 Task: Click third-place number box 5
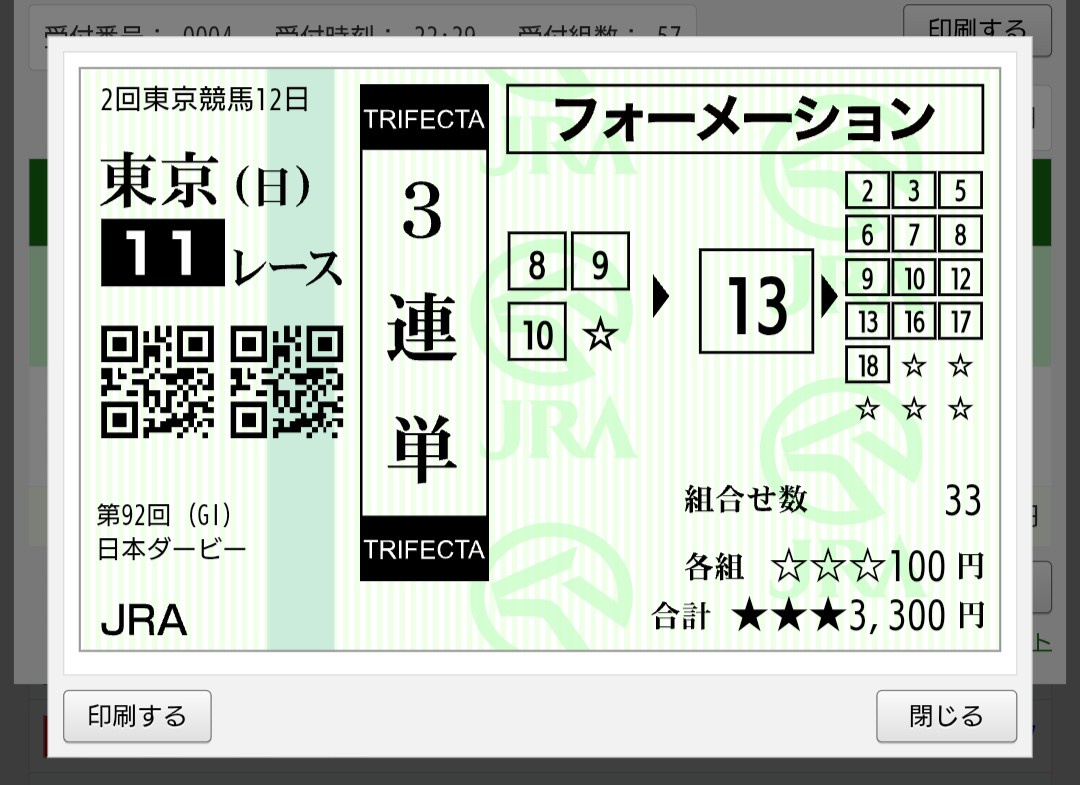[960, 190]
